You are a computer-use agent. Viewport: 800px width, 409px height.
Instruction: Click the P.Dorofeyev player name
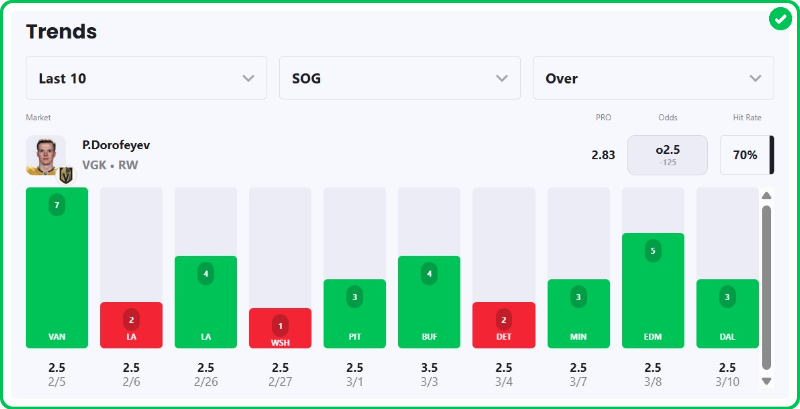(116, 146)
